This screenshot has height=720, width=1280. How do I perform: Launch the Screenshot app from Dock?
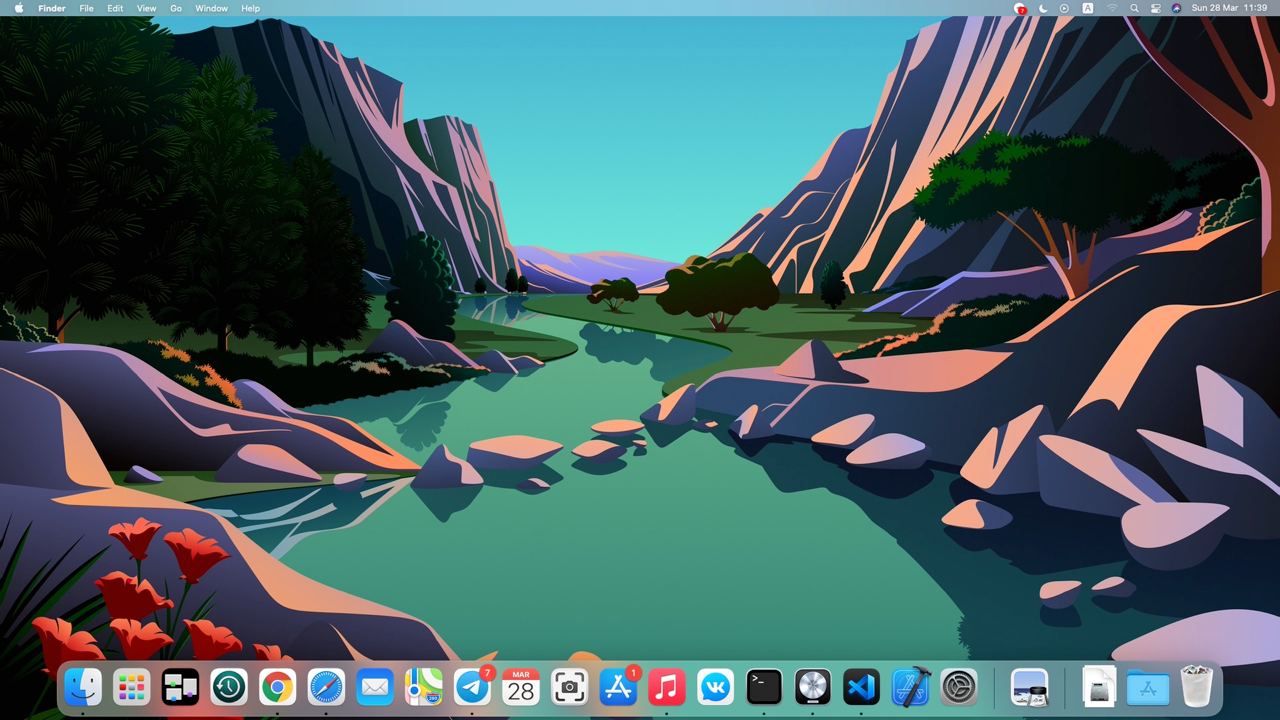point(569,687)
